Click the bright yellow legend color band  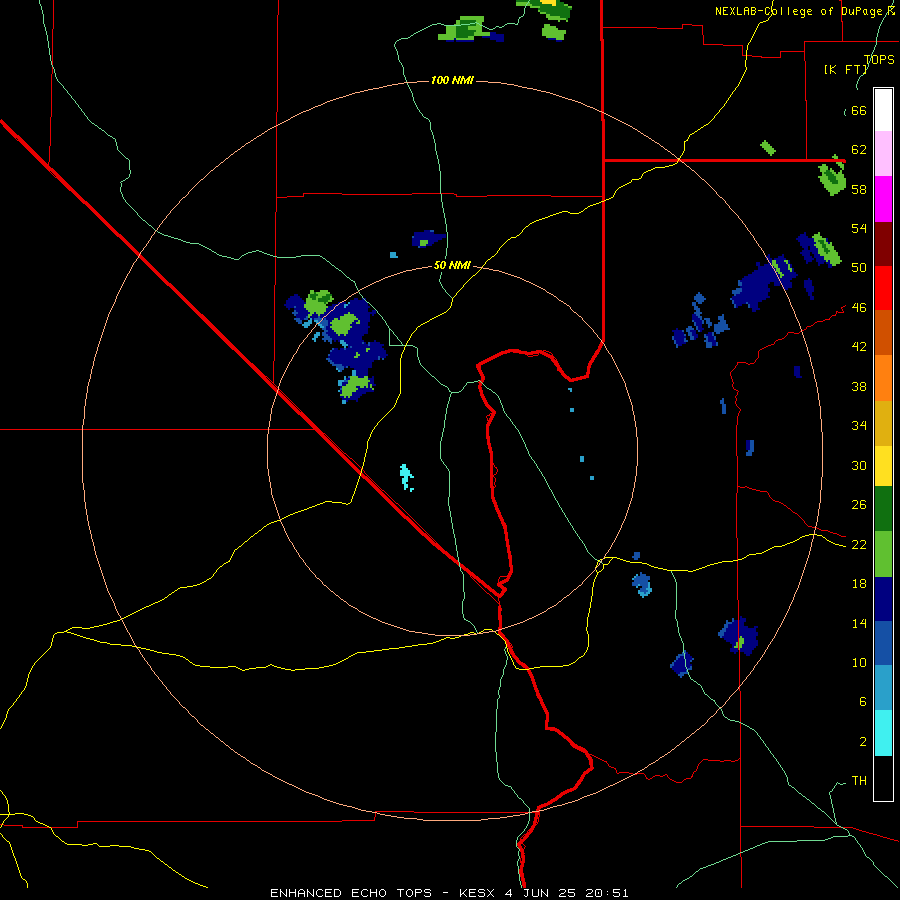[x=883, y=466]
